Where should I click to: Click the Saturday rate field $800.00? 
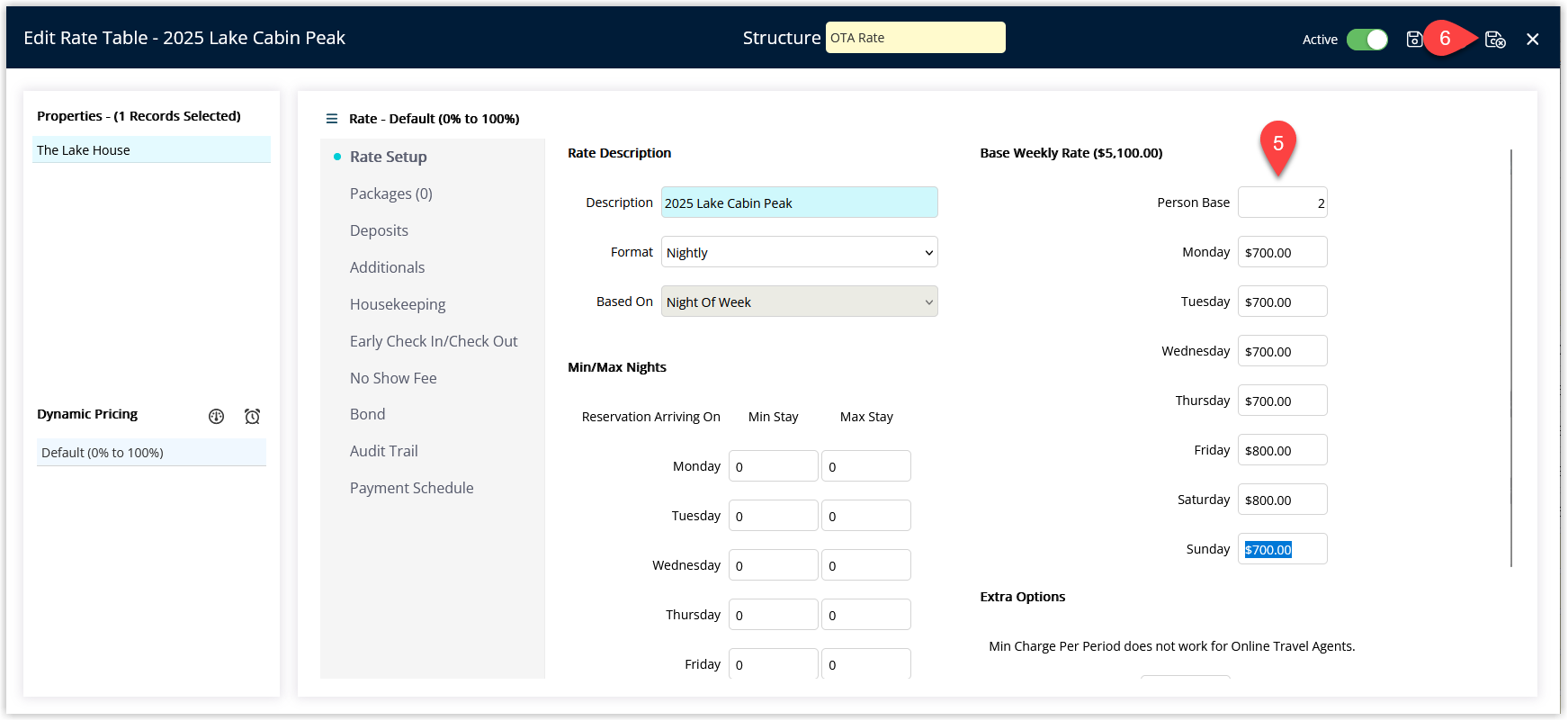(x=1283, y=500)
